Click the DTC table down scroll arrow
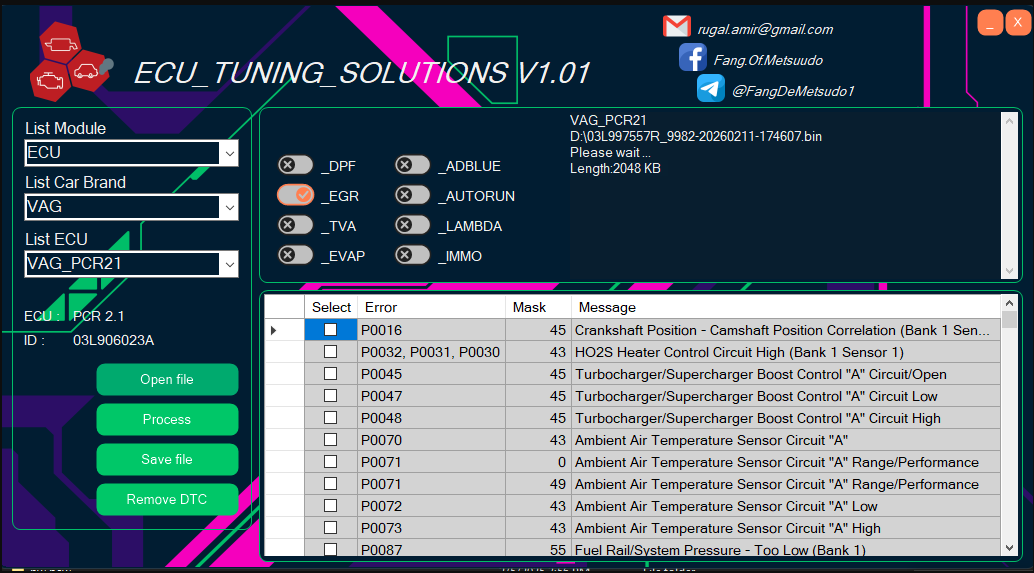Screen dimensions: 1034x573 click(x=1009, y=547)
